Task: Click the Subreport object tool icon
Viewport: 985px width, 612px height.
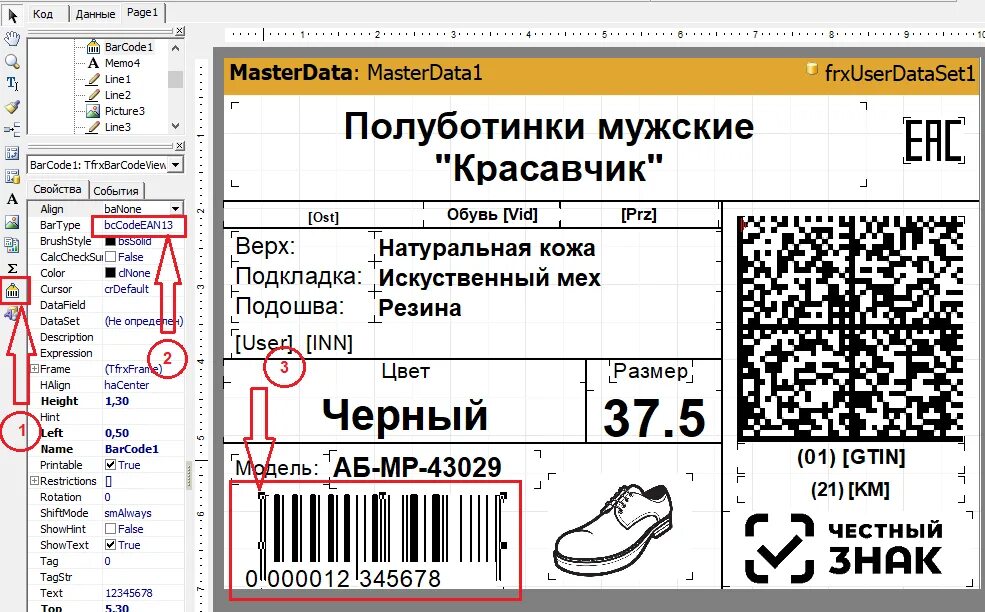Action: click(13, 153)
